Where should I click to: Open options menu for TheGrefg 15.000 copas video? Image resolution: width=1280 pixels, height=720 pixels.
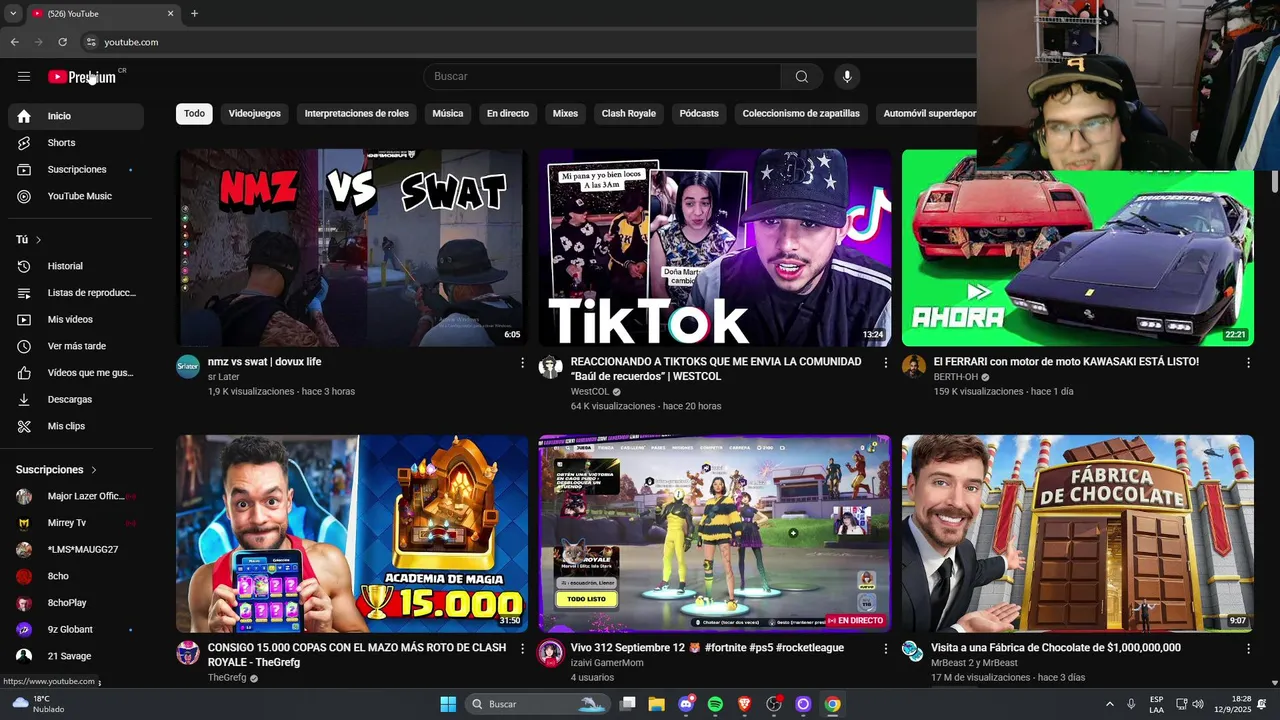click(522, 649)
